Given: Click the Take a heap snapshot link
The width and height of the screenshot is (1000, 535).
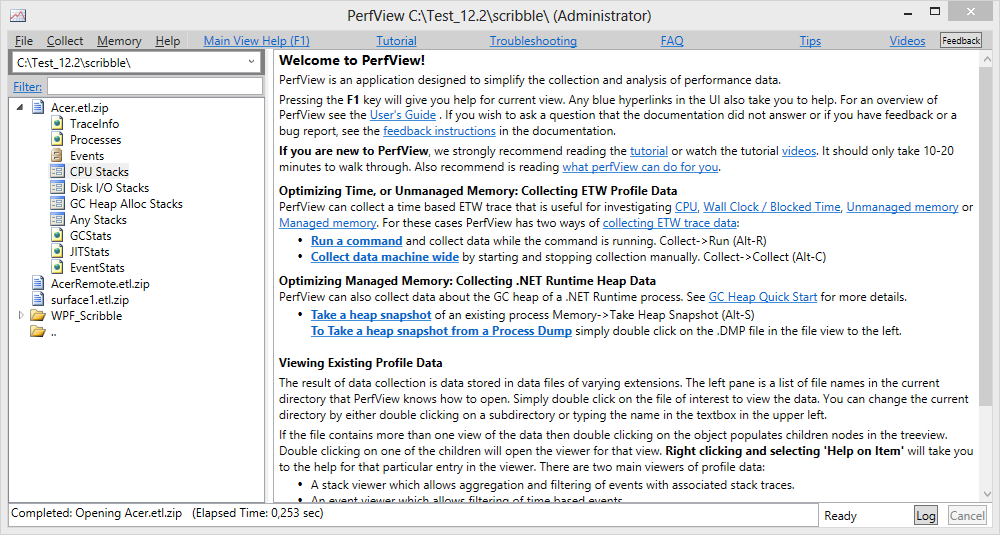Looking at the screenshot, I should (371, 315).
